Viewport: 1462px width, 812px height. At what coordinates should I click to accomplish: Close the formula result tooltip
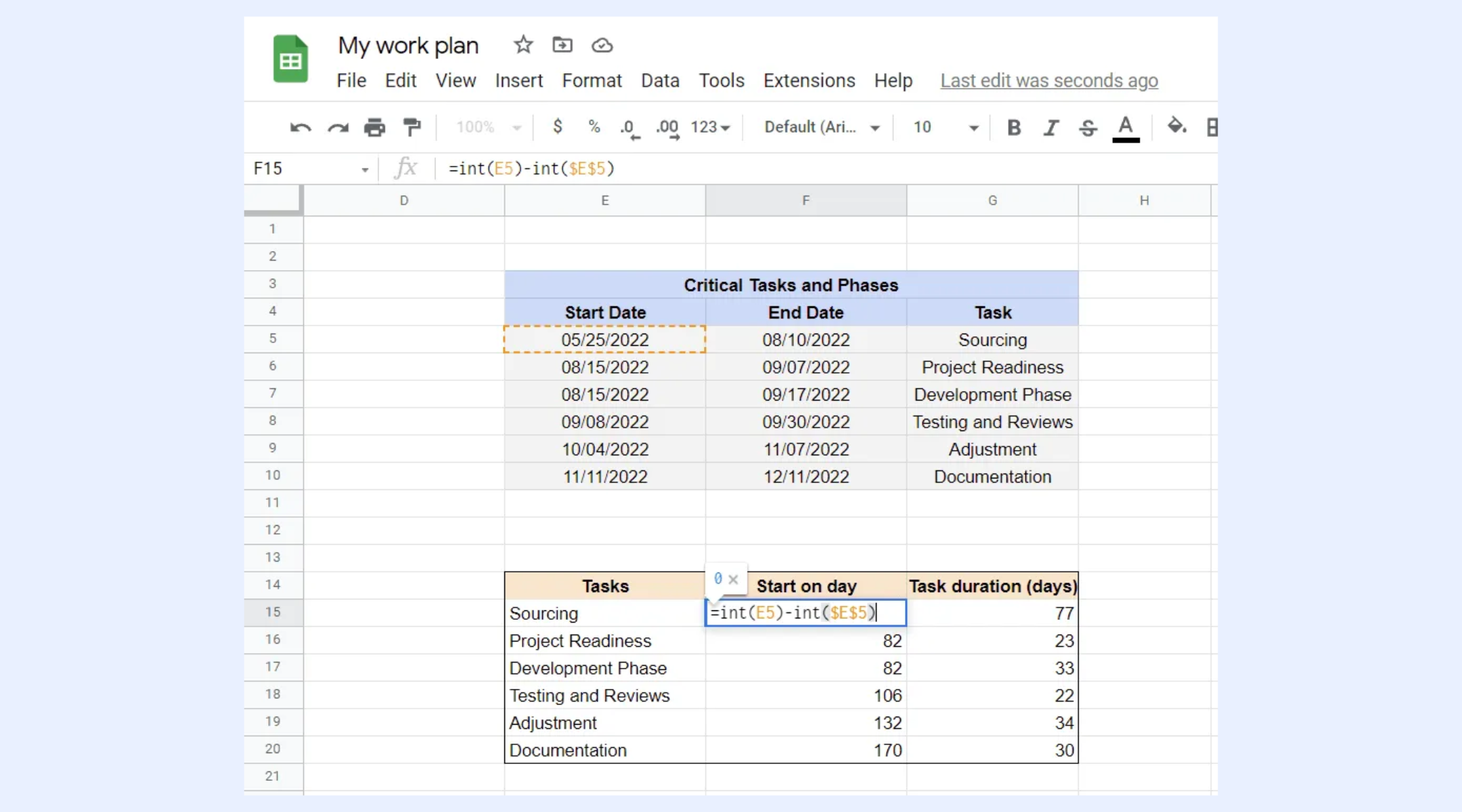(733, 579)
